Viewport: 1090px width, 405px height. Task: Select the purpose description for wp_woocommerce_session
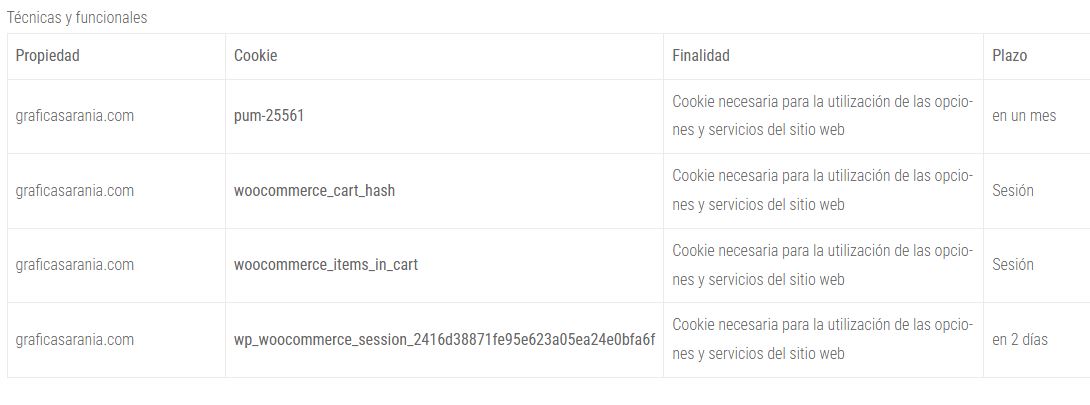[x=822, y=340]
